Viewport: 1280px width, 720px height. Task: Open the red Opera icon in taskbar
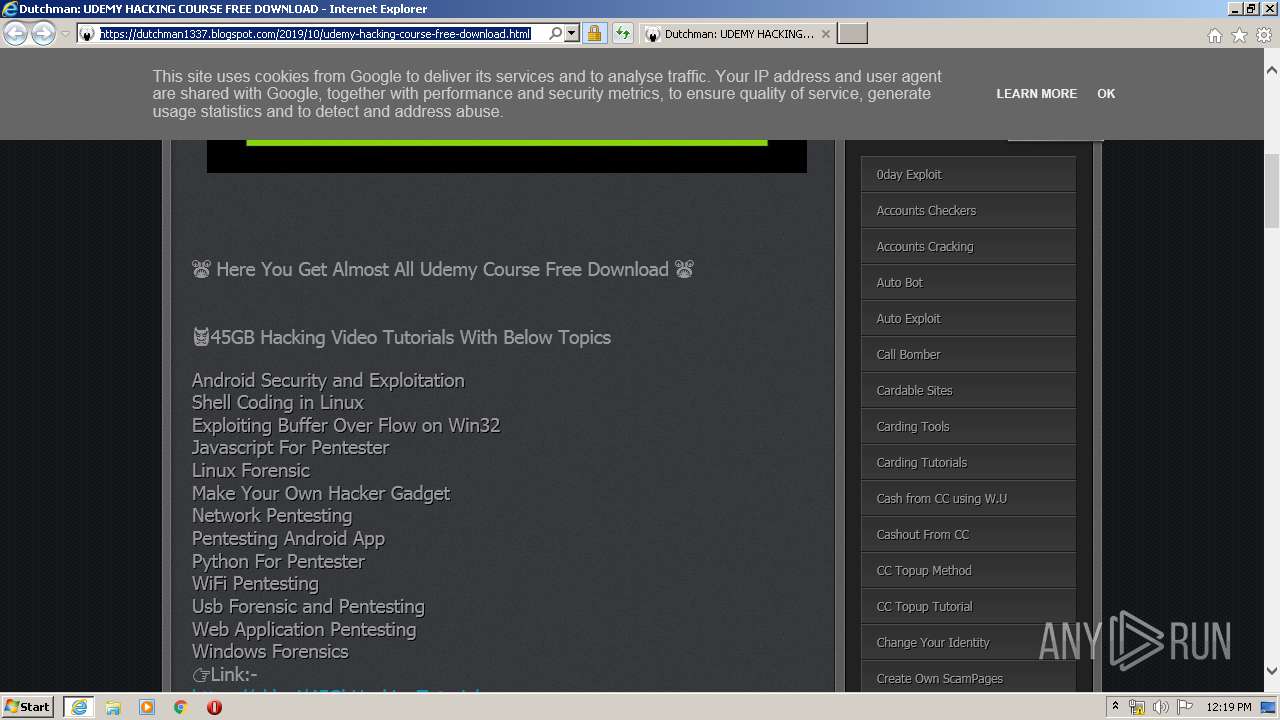coord(214,707)
